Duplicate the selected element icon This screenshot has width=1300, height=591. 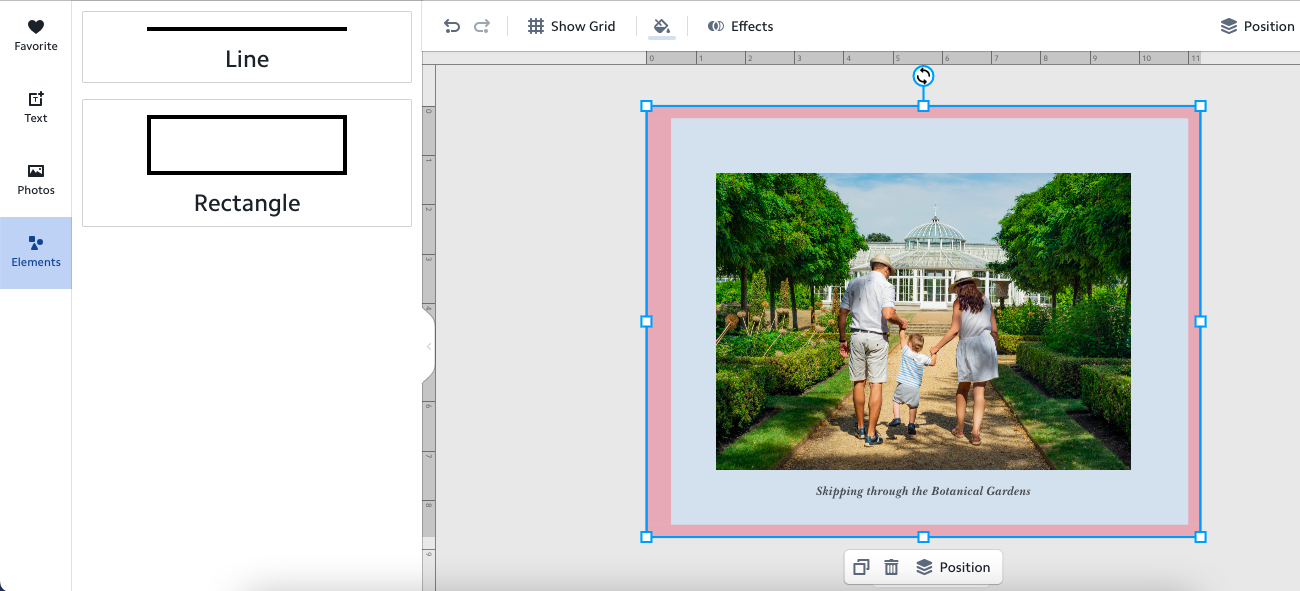(861, 567)
